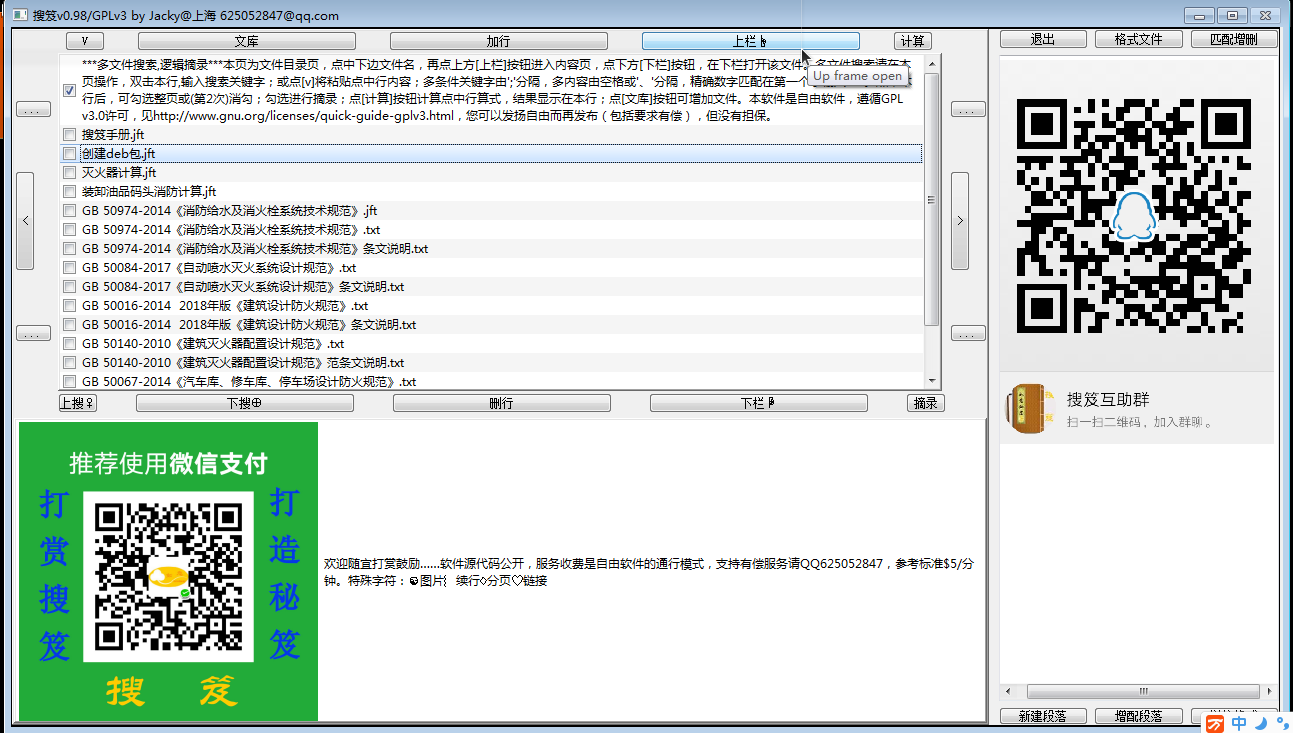Click the 摘录 excerpt button

coord(925,403)
